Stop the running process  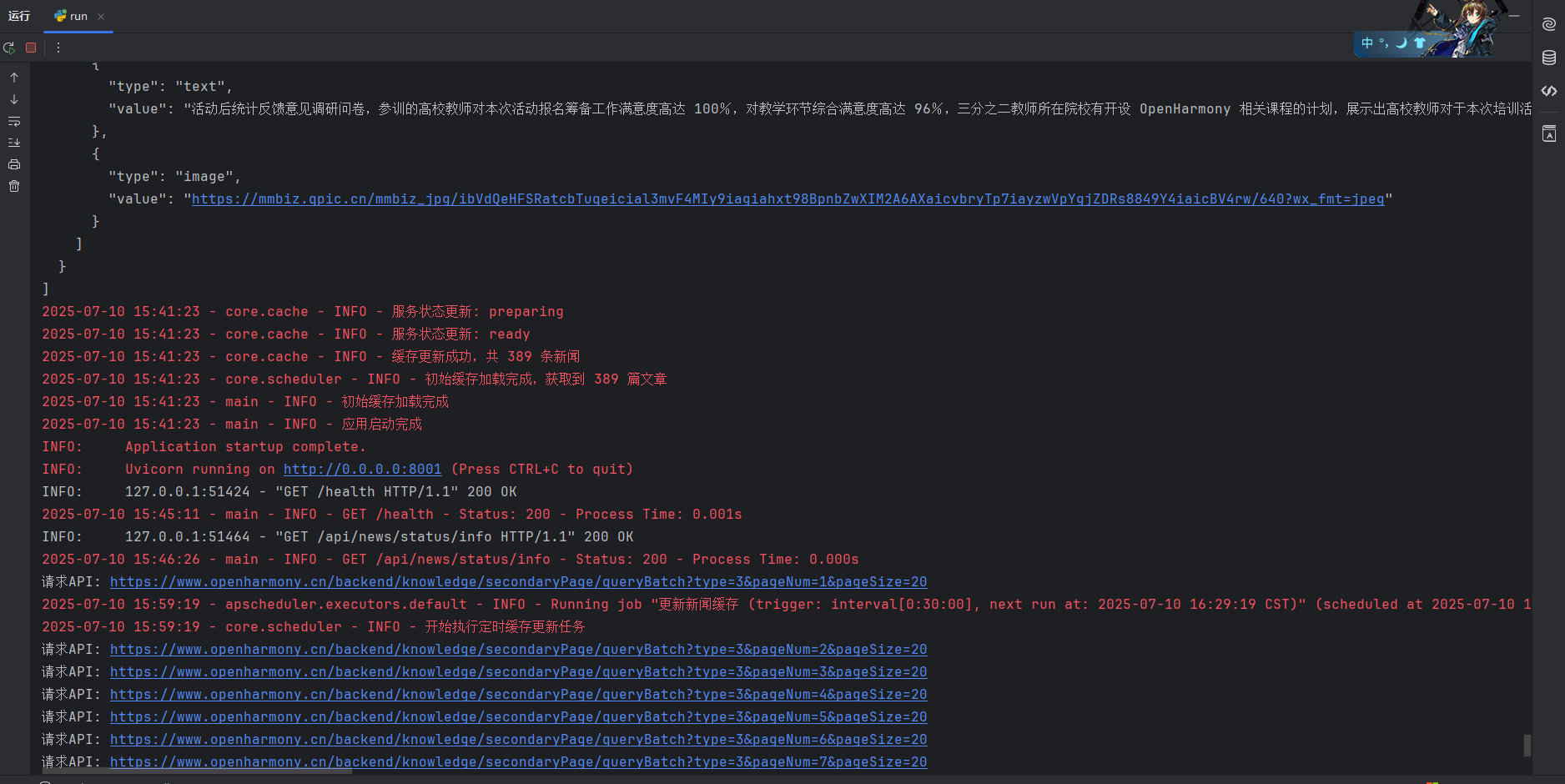(x=31, y=48)
